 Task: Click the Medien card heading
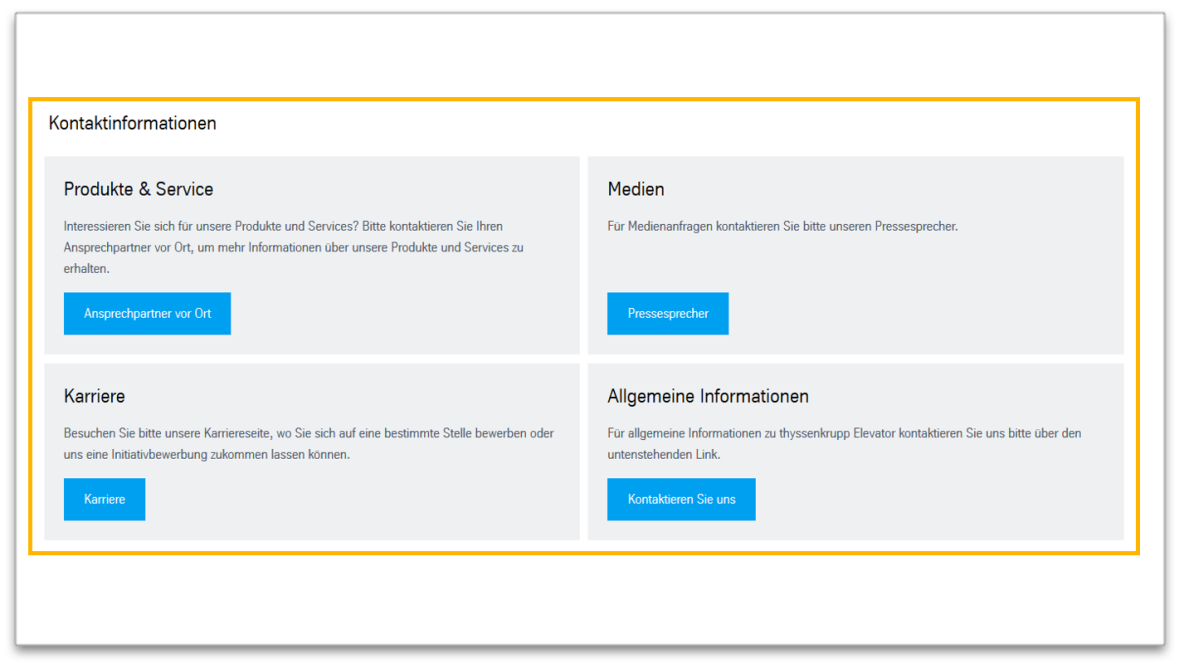(x=636, y=189)
